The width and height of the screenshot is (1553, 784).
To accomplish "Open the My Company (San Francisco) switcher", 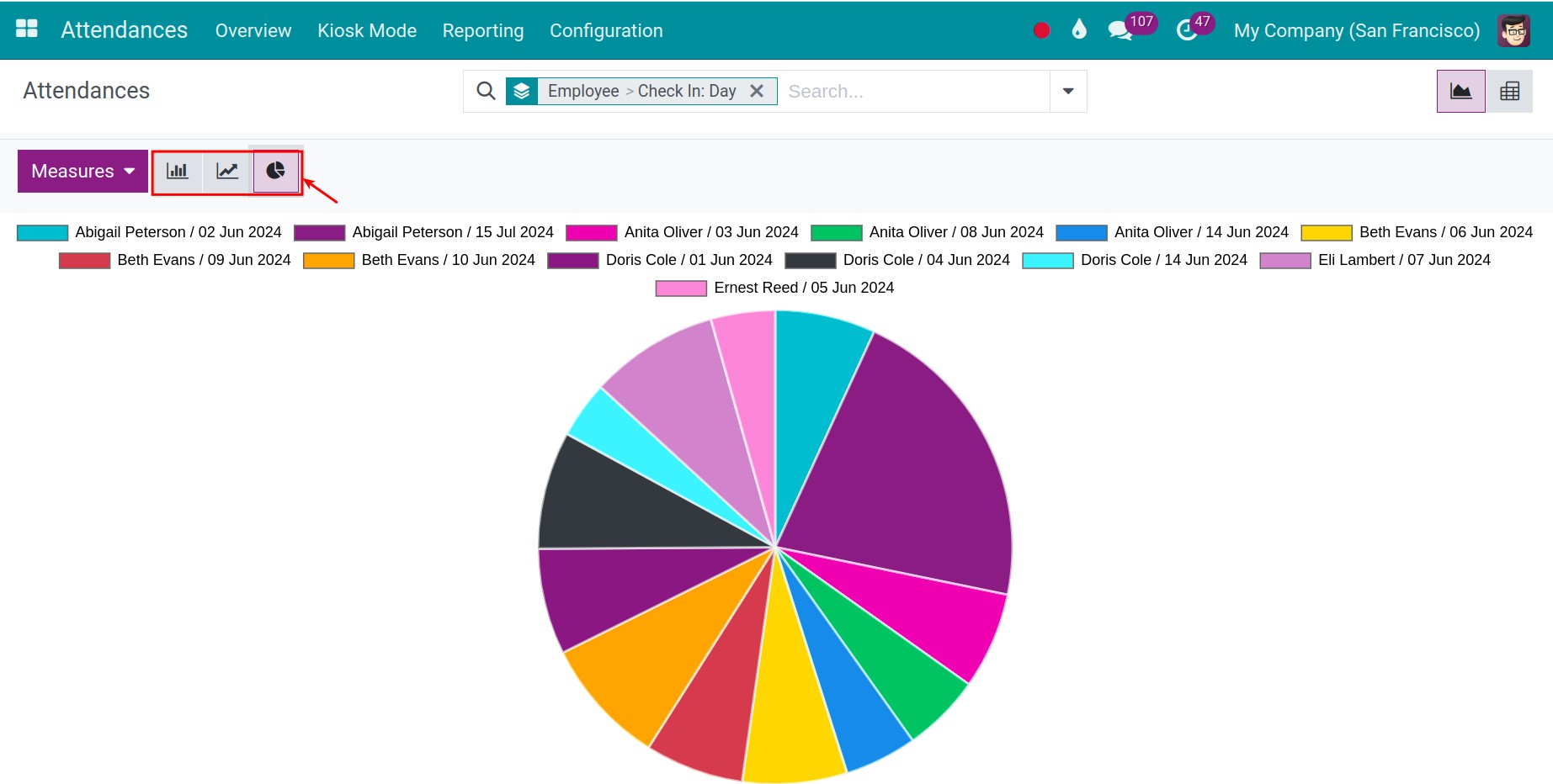I will click(x=1356, y=30).
